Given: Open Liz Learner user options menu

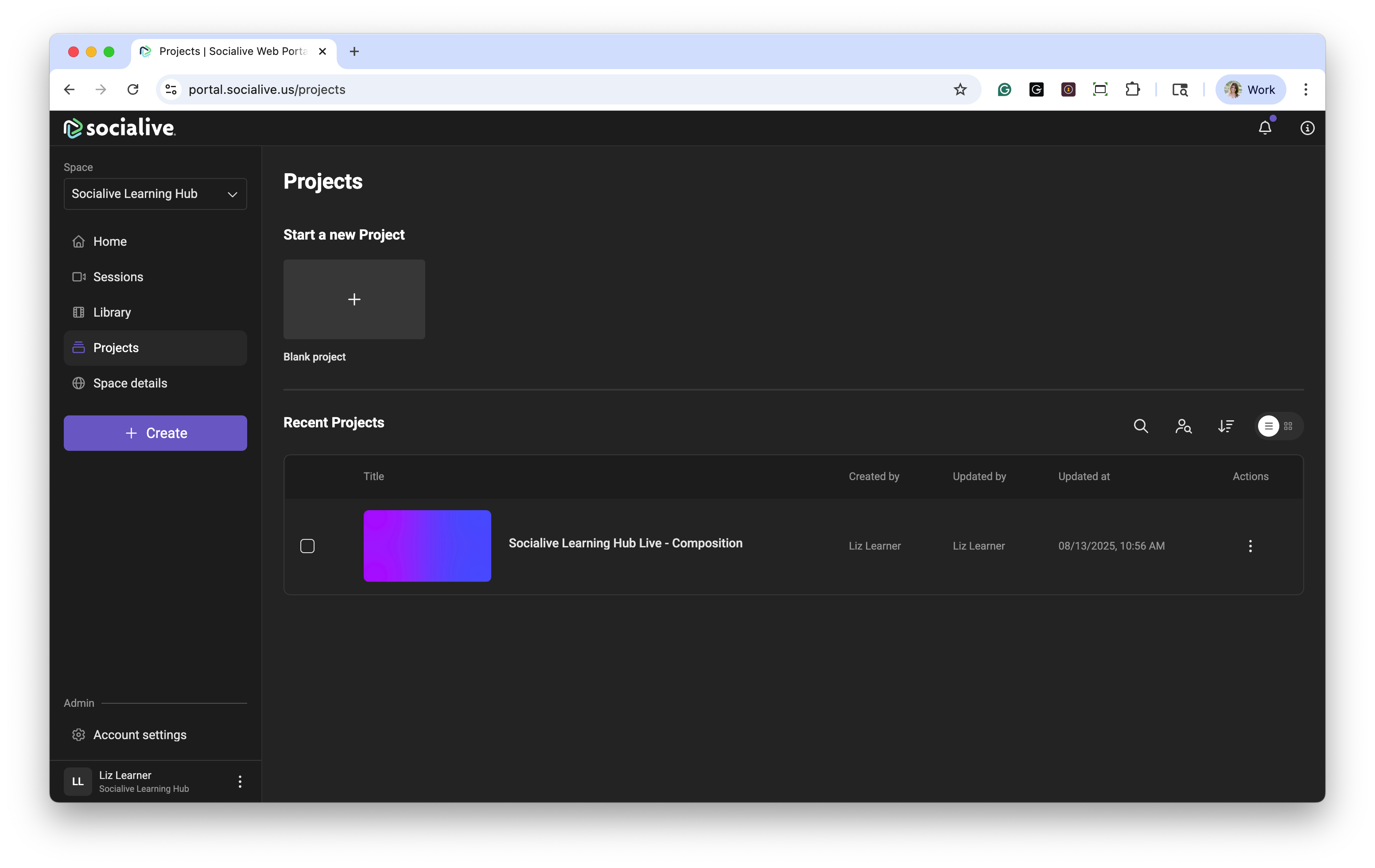Looking at the screenshot, I should pyautogui.click(x=240, y=781).
